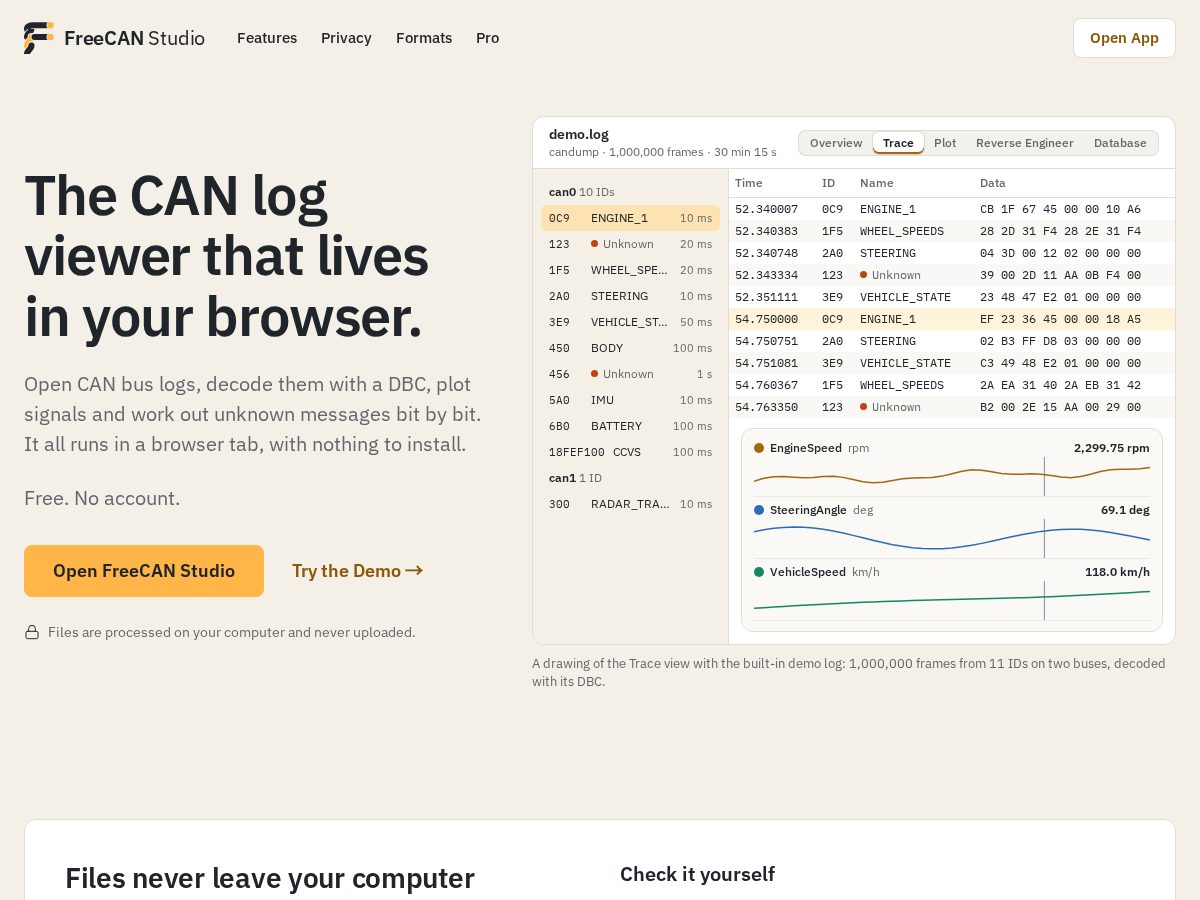
Task: Click trace row with time 54.763350
Action: click(952, 407)
